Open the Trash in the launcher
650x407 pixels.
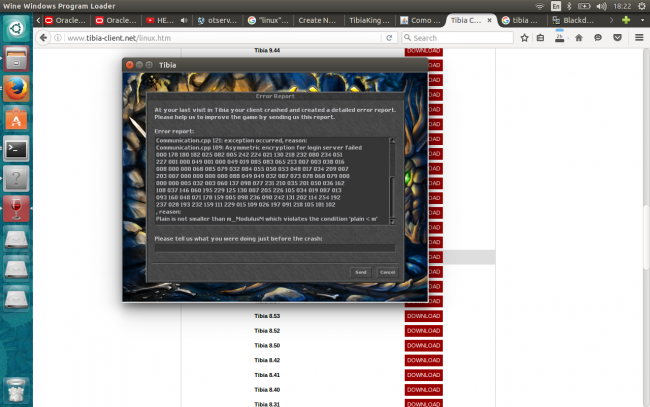pyautogui.click(x=16, y=390)
